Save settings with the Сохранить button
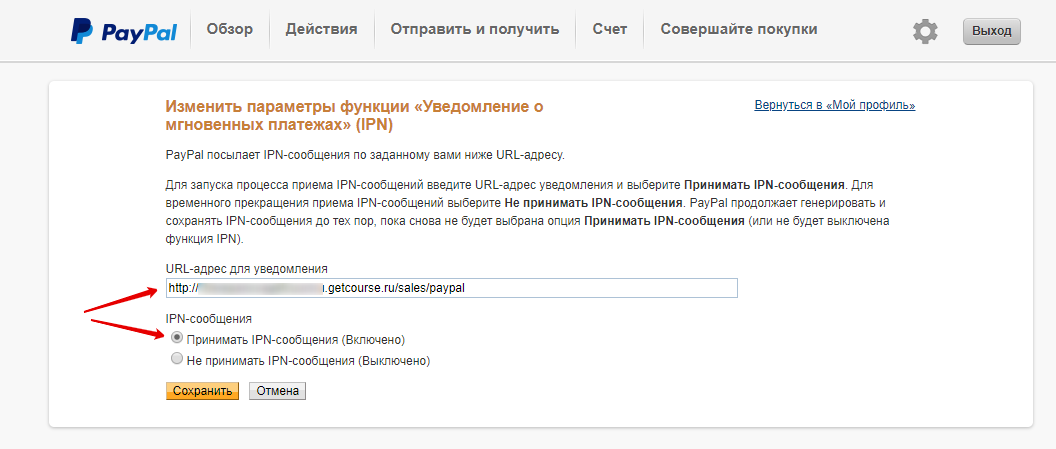The height and width of the screenshot is (449, 1056). pos(202,391)
